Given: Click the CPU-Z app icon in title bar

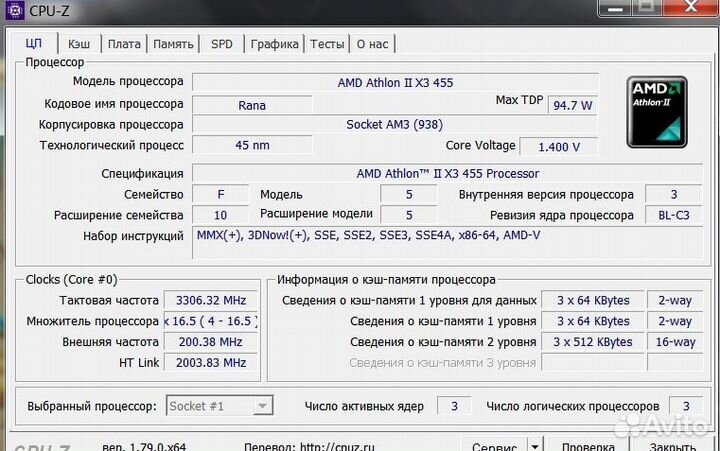Looking at the screenshot, I should tap(14, 10).
